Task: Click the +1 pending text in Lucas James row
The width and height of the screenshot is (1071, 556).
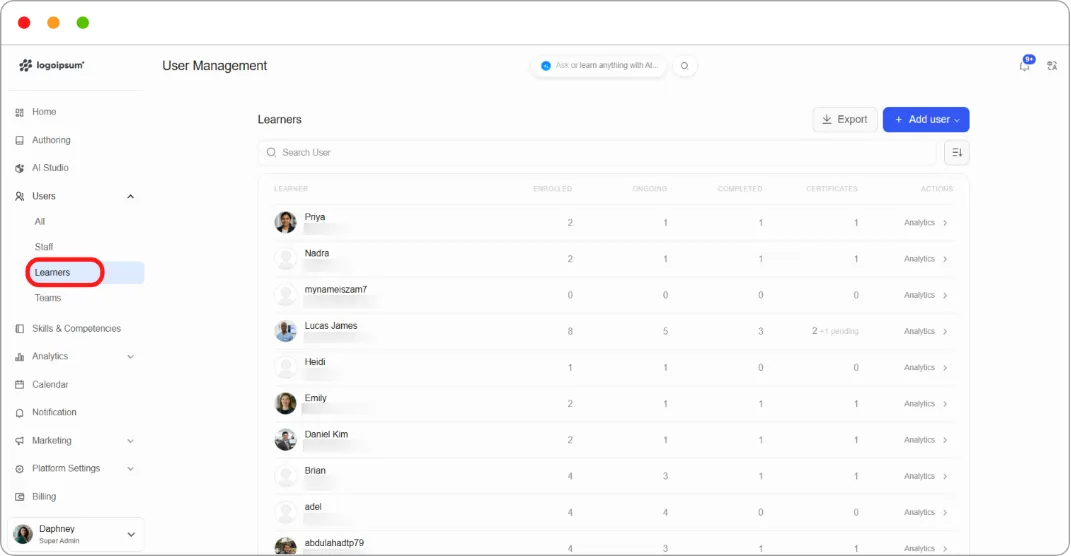Action: (839, 331)
